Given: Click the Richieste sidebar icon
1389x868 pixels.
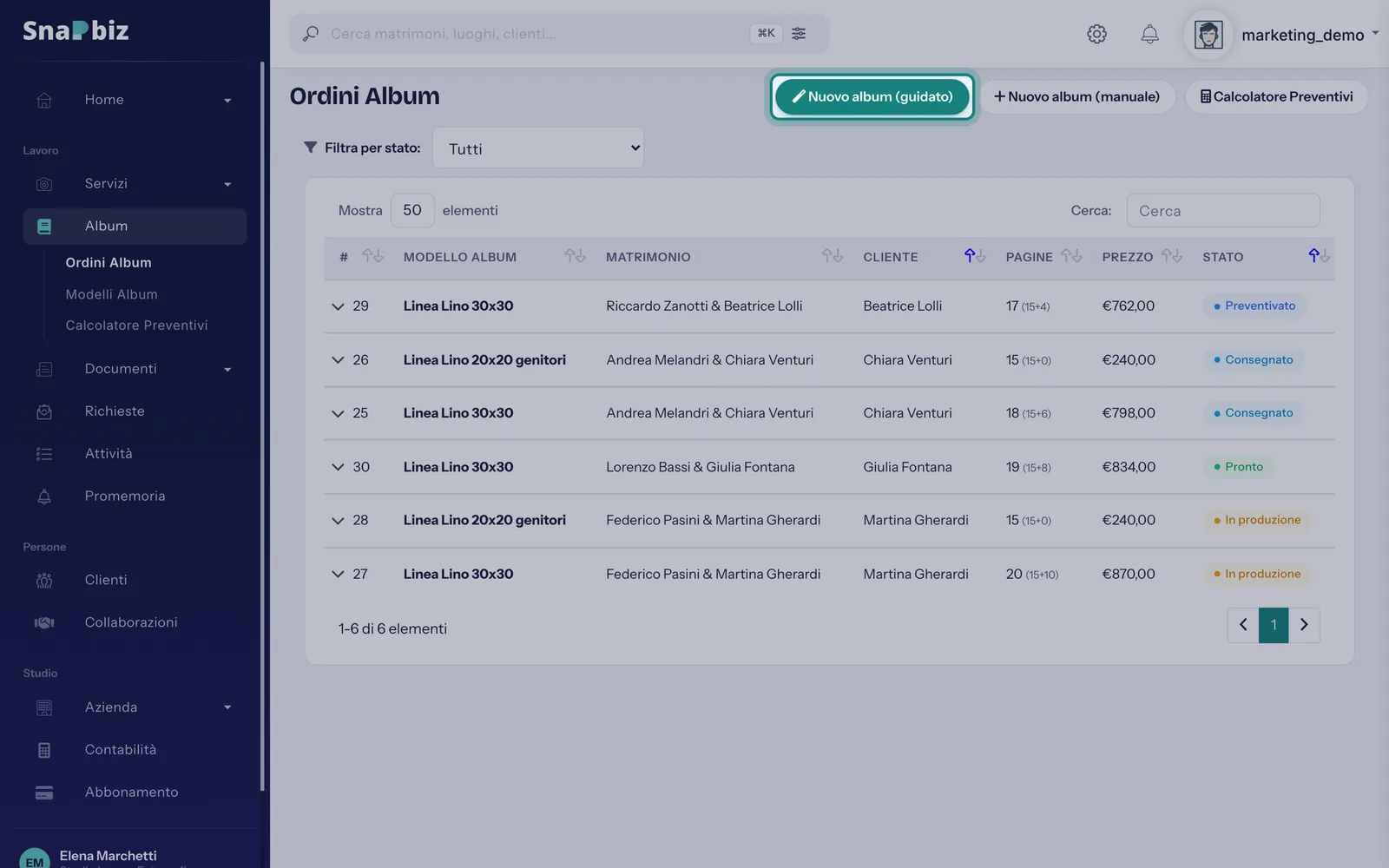Looking at the screenshot, I should pyautogui.click(x=44, y=411).
